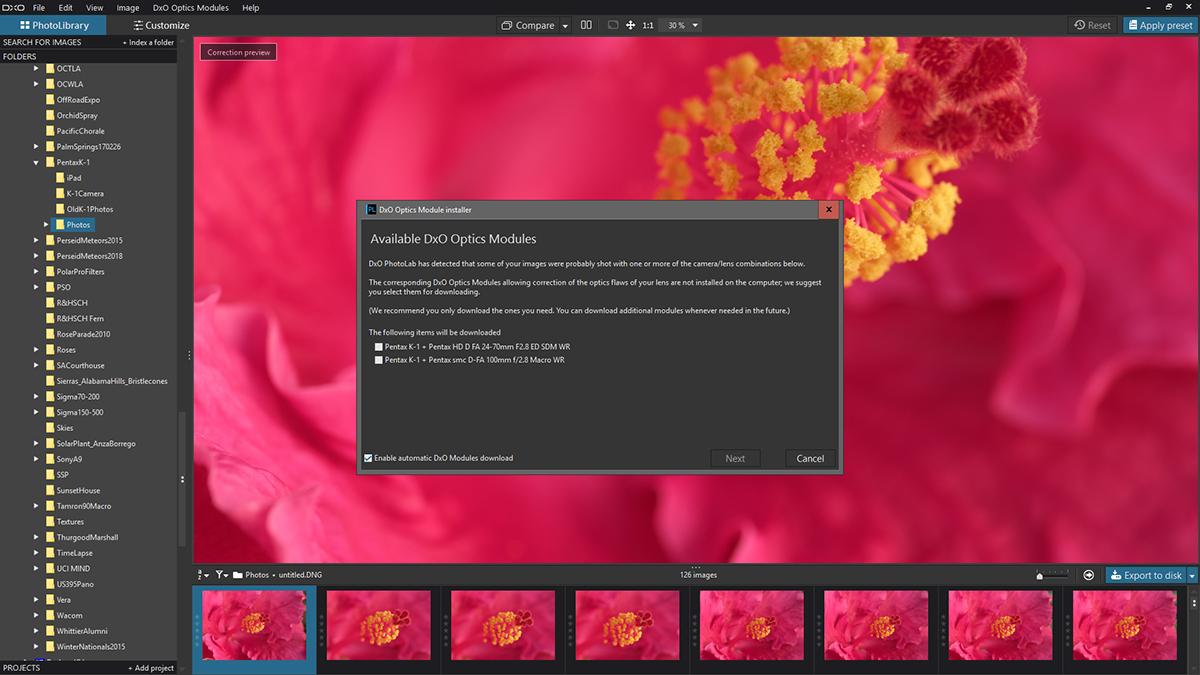The image size is (1200, 675).
Task: Open the sort order icon in filmstrip bar
Action: (x=203, y=575)
